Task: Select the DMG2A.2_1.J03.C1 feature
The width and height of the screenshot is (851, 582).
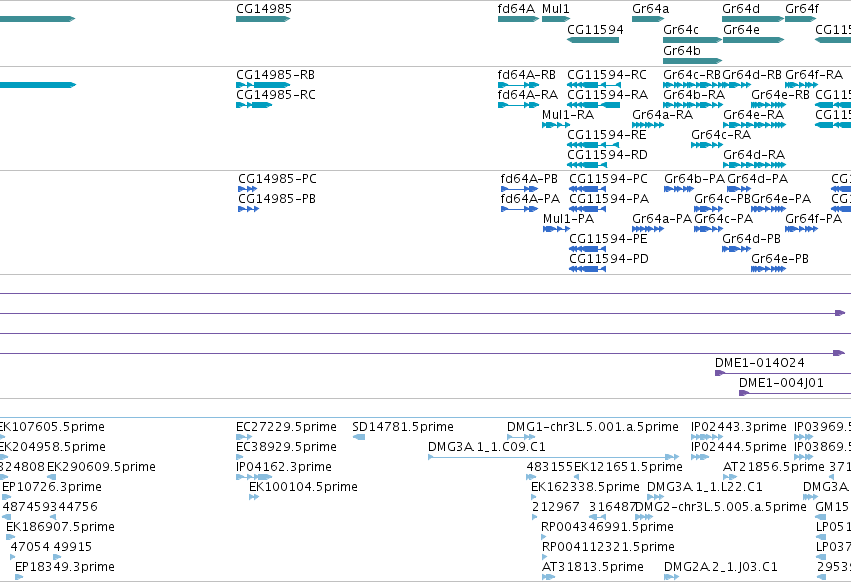Action: 671,577
